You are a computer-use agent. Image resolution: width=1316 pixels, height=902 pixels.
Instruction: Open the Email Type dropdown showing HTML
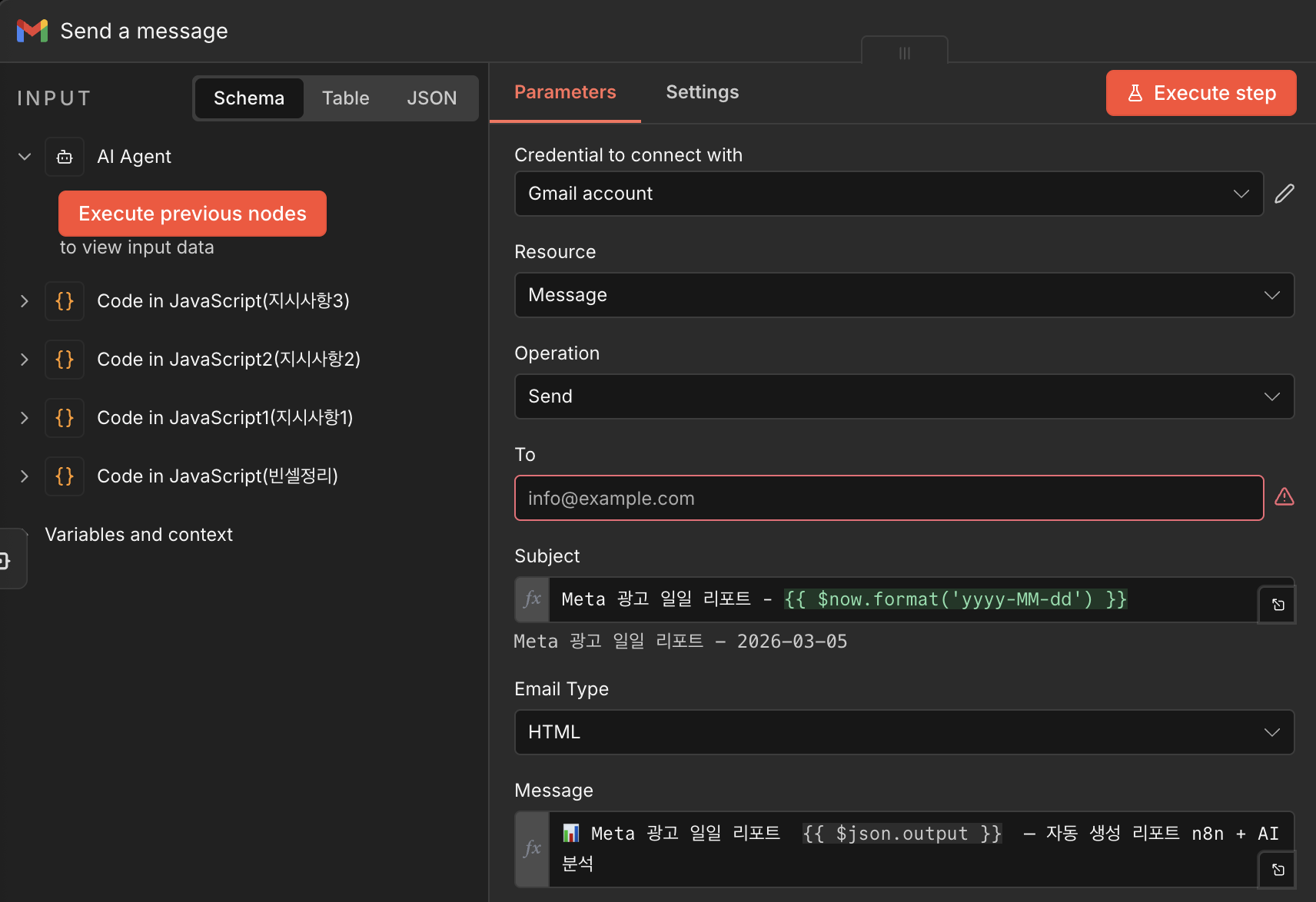click(904, 732)
